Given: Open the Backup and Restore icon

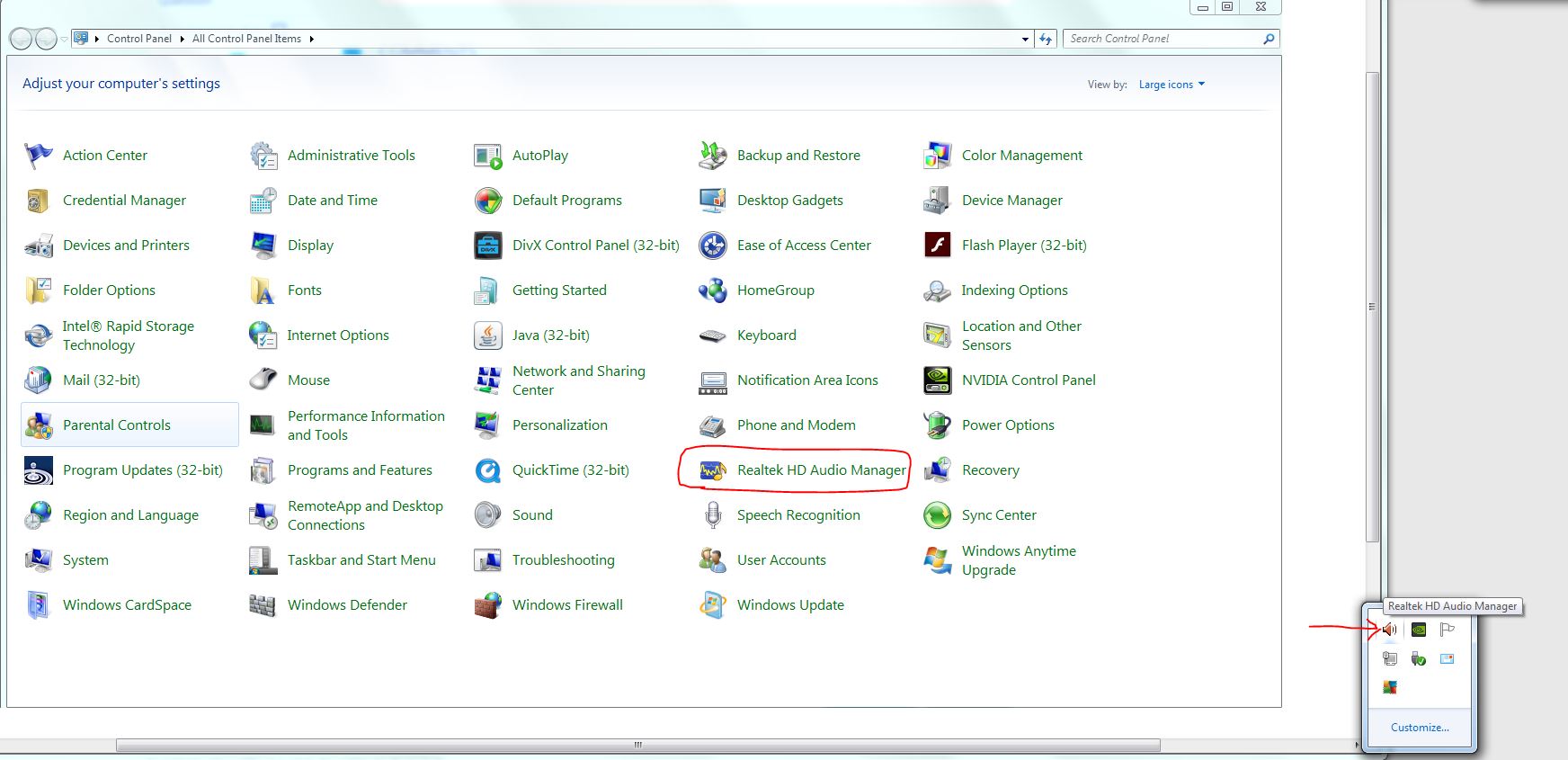Looking at the screenshot, I should click(712, 156).
